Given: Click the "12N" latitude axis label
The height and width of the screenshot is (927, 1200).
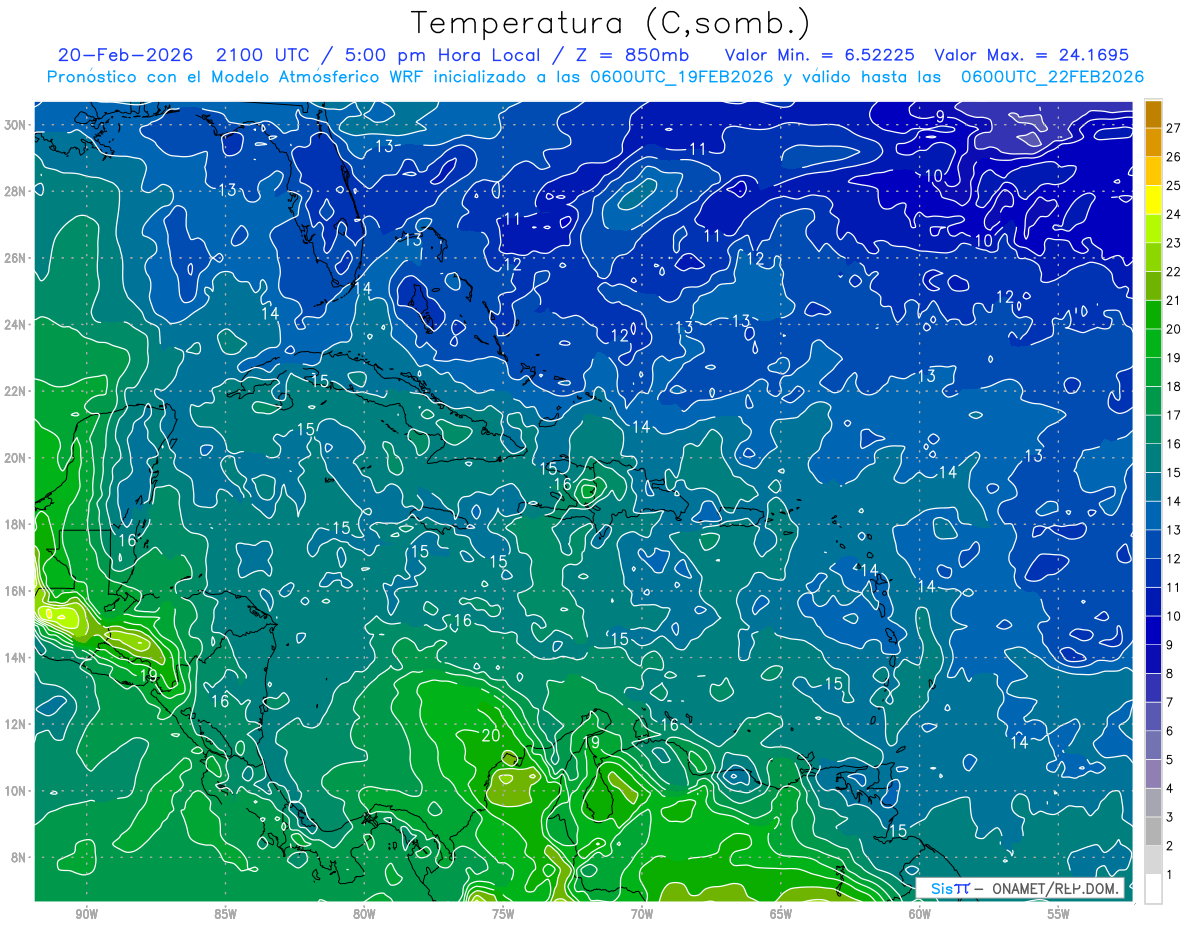Looking at the screenshot, I should [16, 724].
